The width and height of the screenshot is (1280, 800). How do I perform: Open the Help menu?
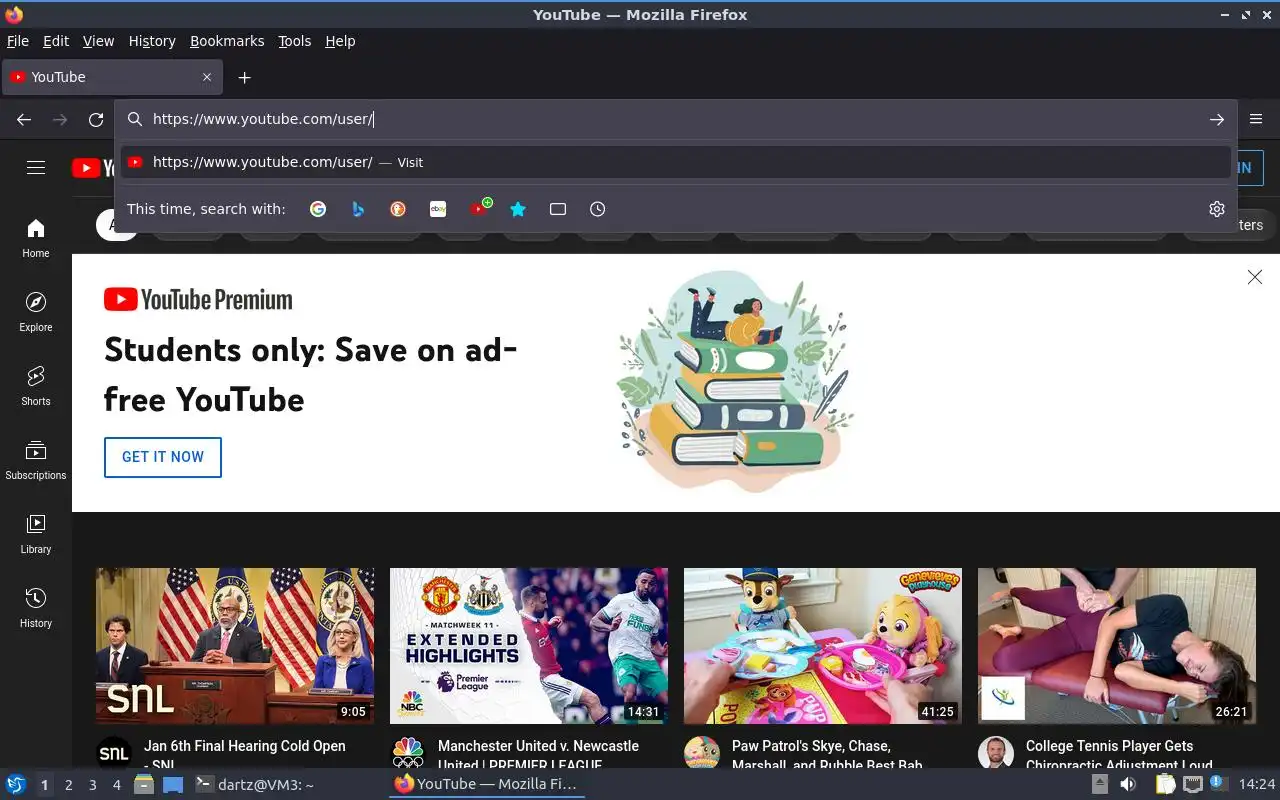[340, 41]
